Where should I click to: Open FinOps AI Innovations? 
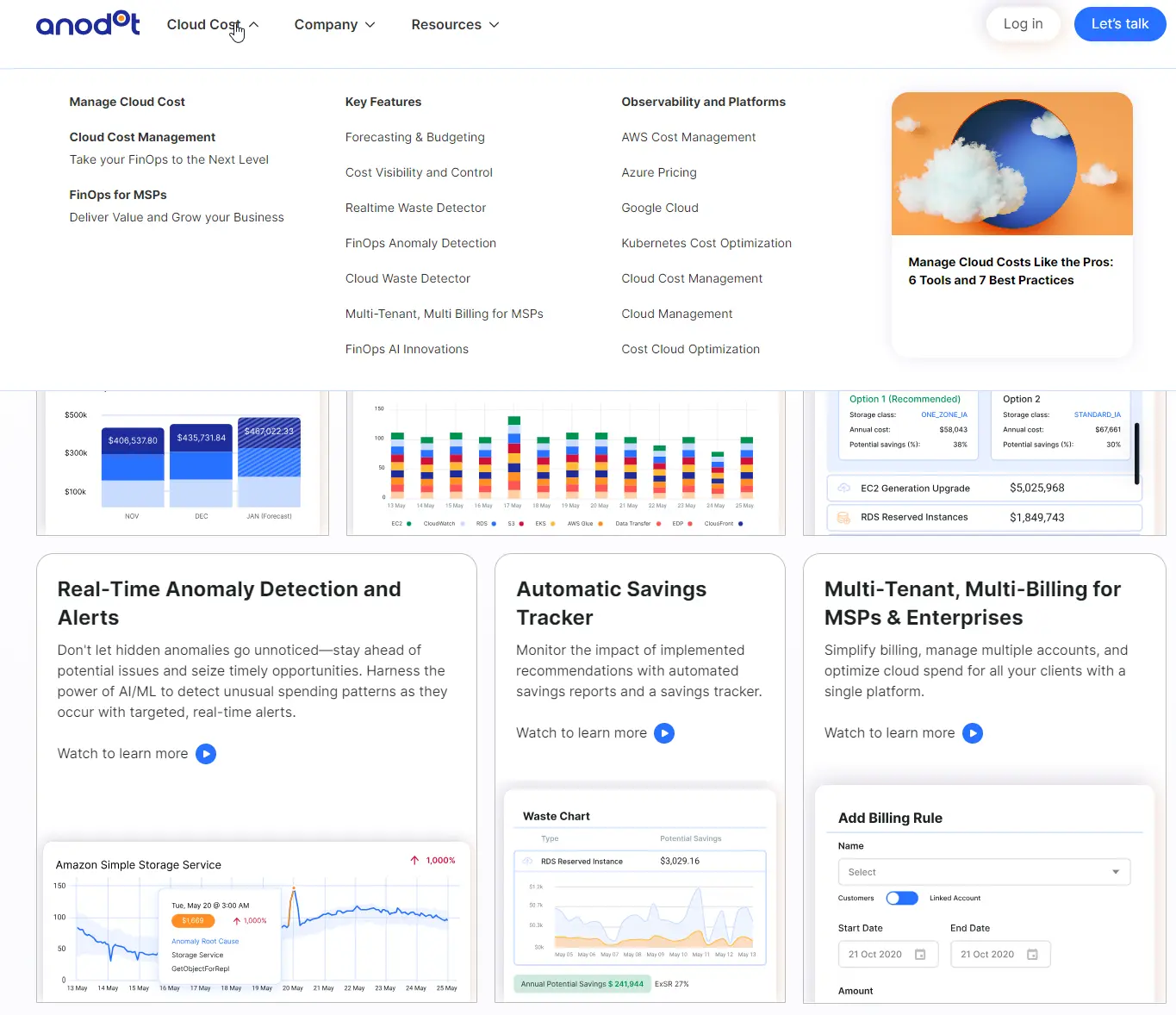coord(407,349)
